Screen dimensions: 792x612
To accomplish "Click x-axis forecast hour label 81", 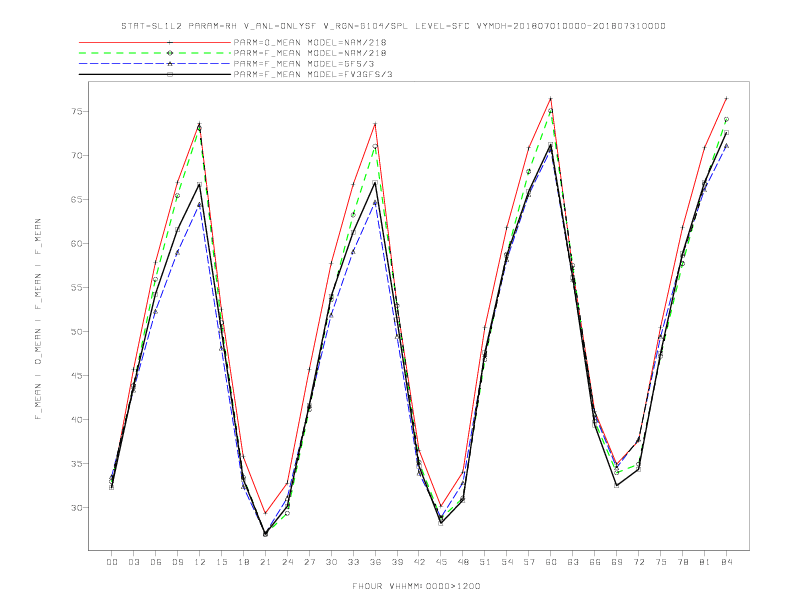I will point(705,562).
